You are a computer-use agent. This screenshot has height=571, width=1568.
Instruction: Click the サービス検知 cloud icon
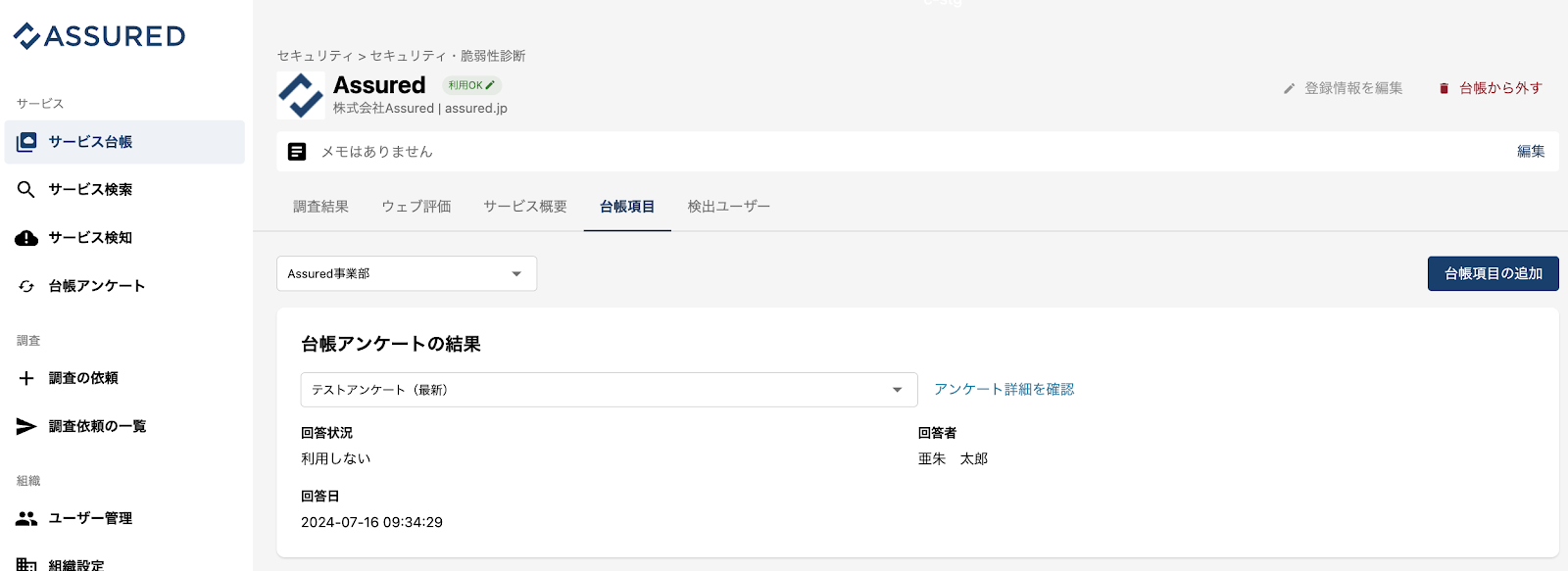point(26,238)
